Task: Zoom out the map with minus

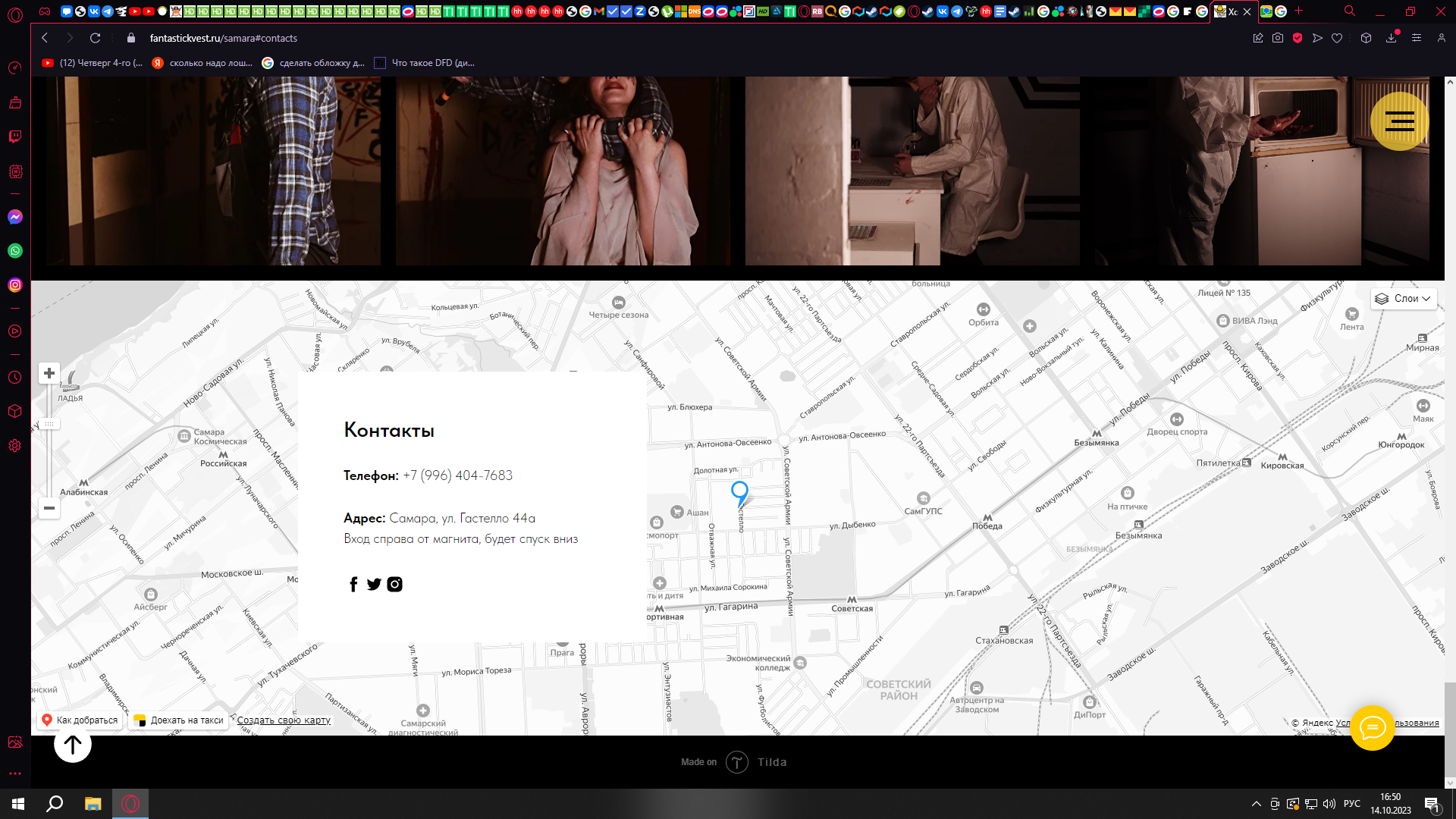Action: click(49, 508)
